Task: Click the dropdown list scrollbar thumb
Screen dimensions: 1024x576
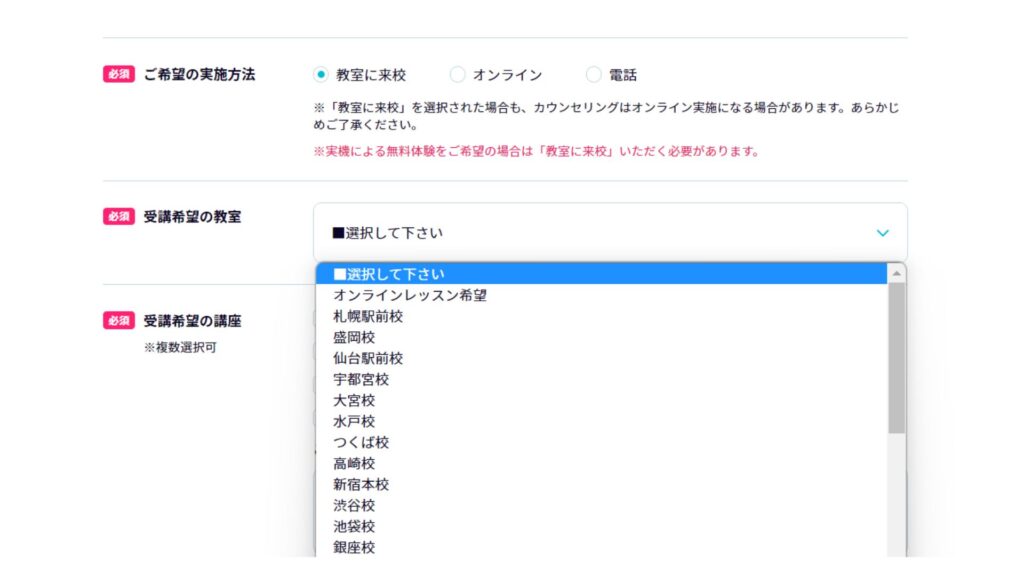Action: pos(896,358)
